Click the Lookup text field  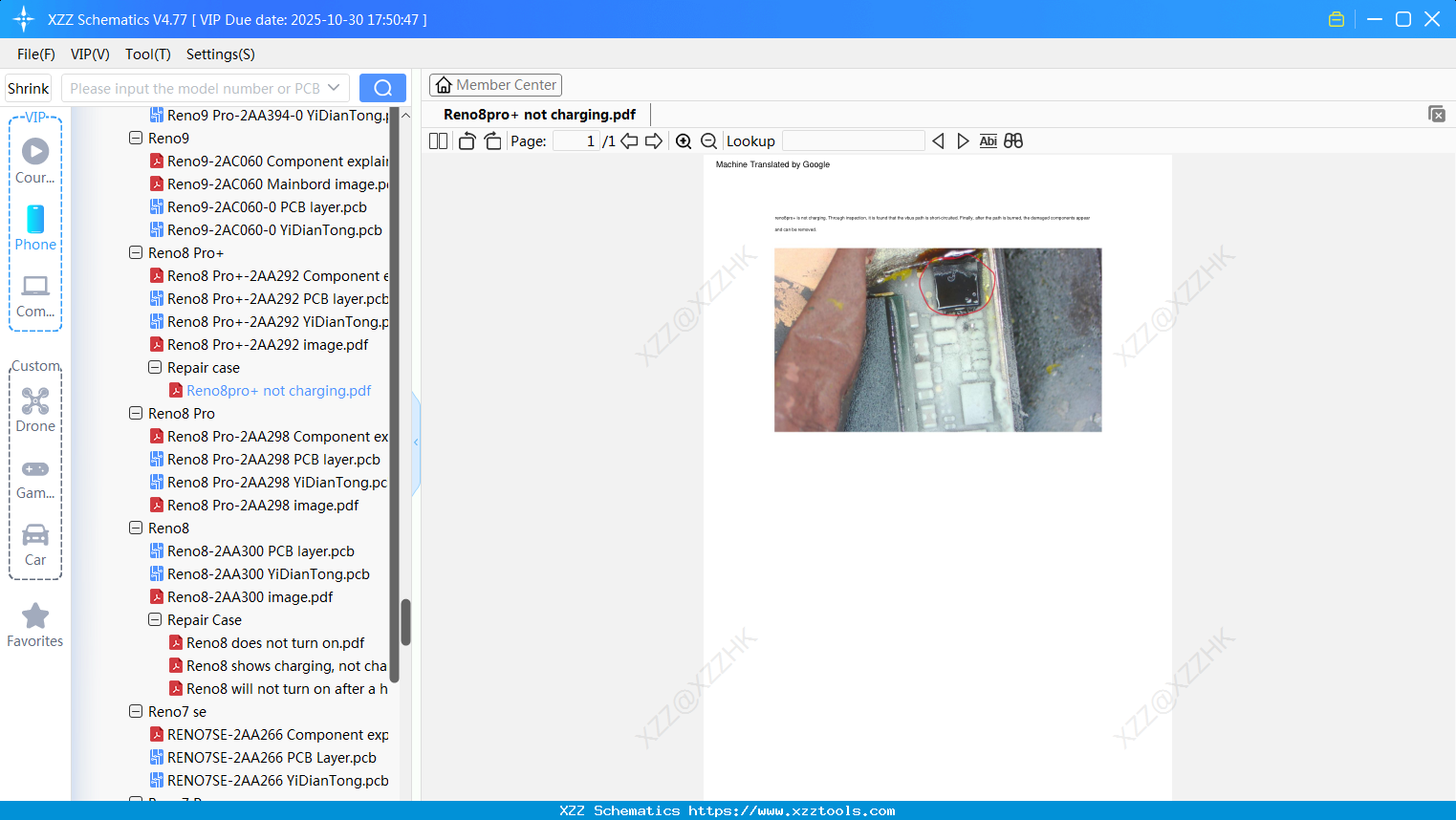854,141
